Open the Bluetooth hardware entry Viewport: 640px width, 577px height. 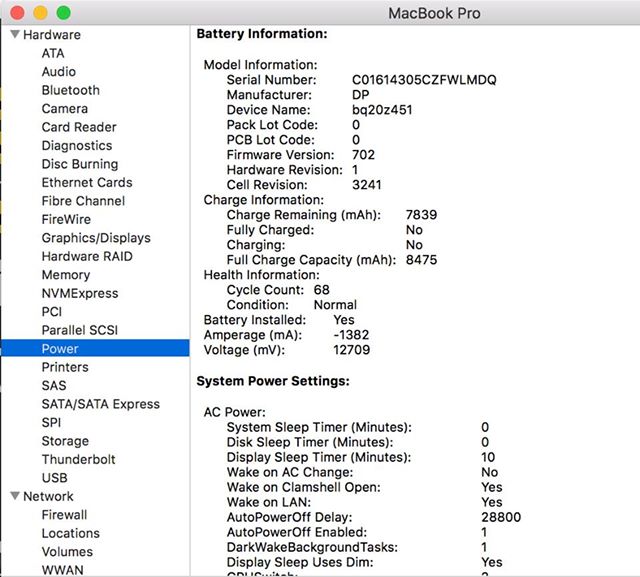click(71, 90)
